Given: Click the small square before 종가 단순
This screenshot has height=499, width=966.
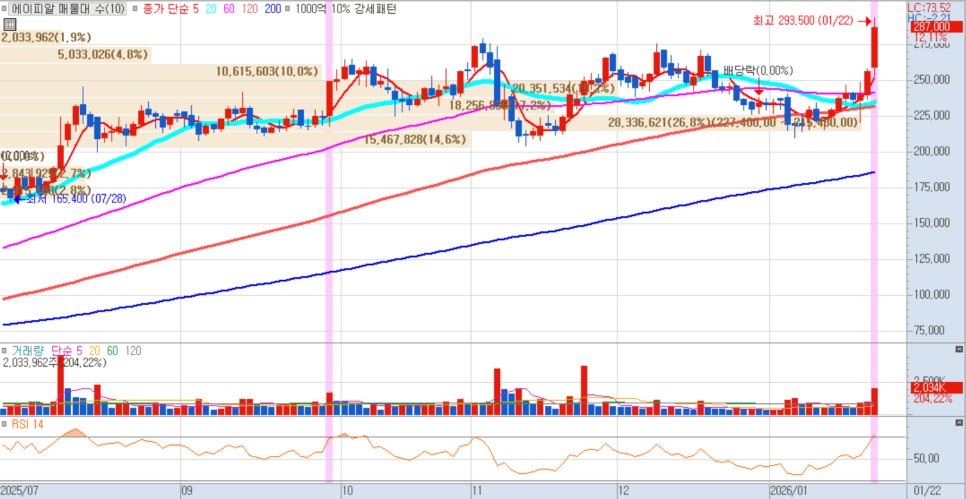Looking at the screenshot, I should point(135,9).
